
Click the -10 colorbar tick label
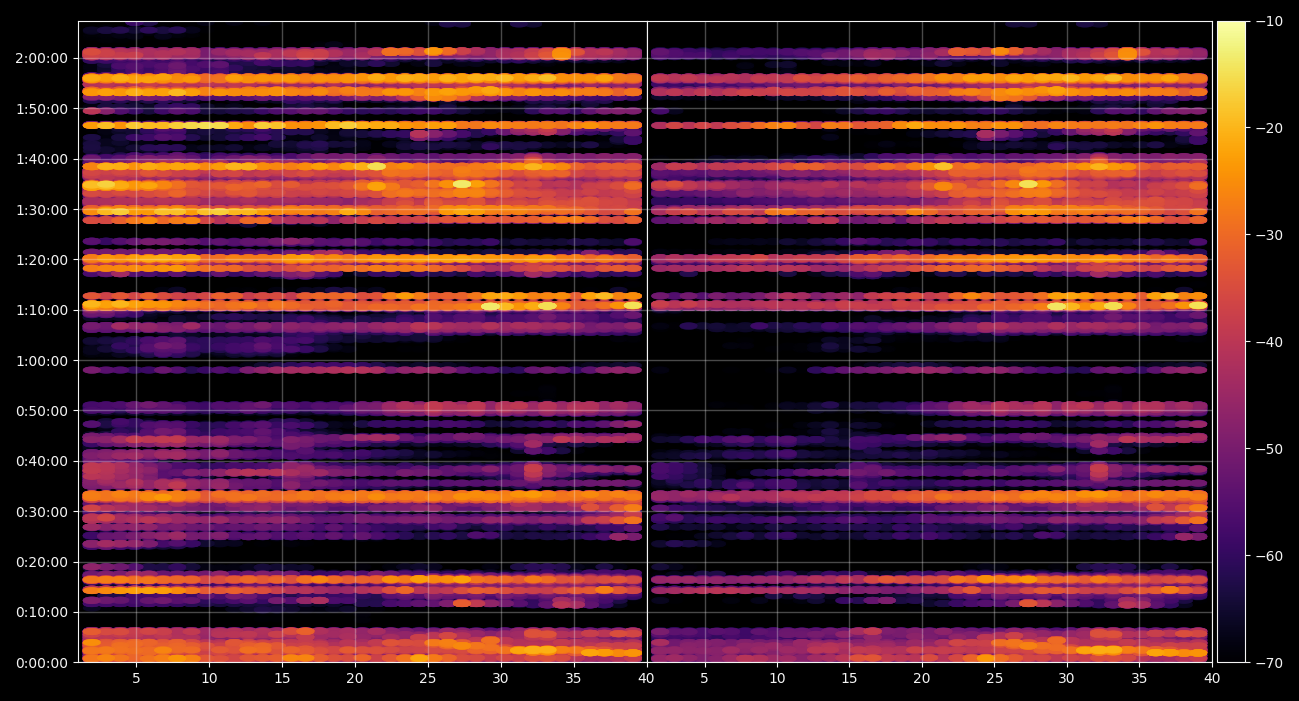[x=1270, y=21]
